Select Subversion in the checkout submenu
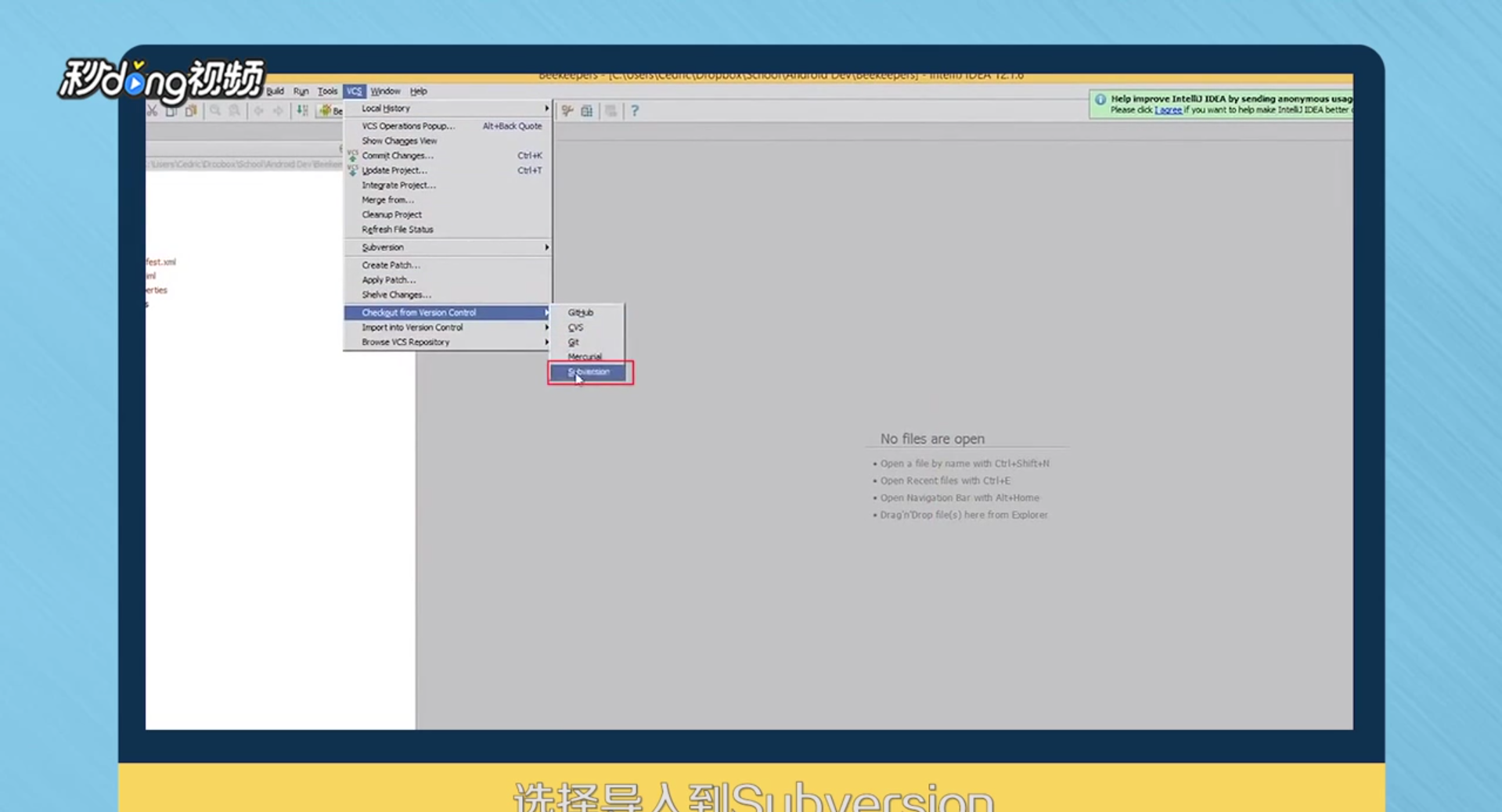The height and width of the screenshot is (812, 1502). pos(589,372)
